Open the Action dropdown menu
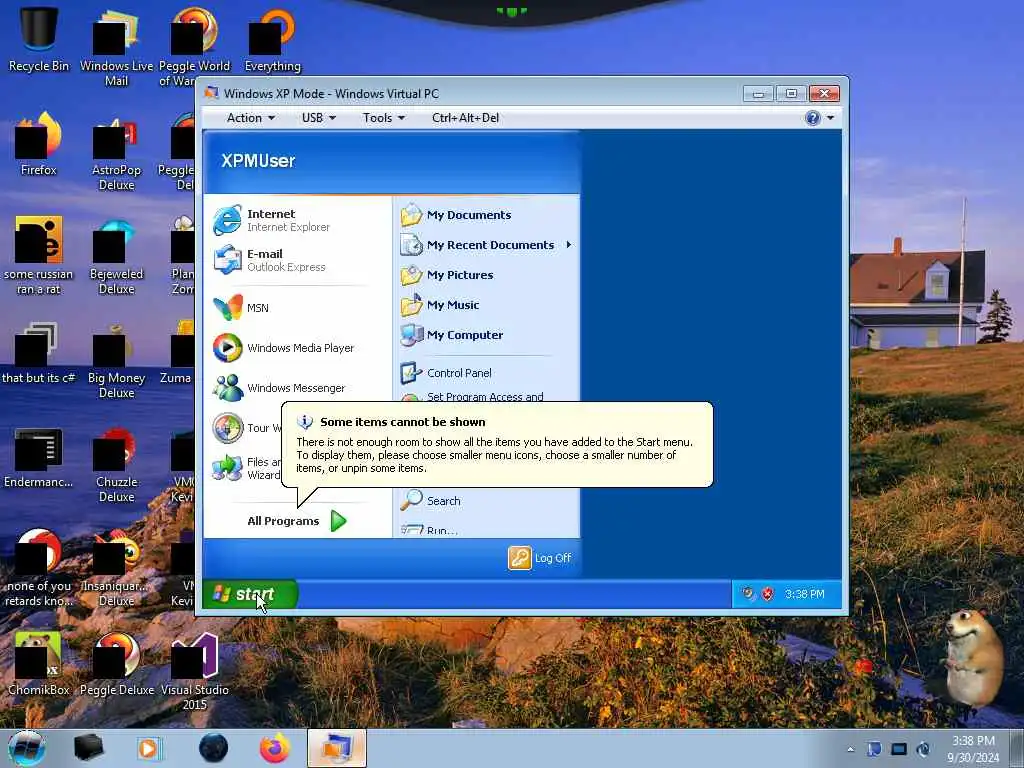 point(251,118)
